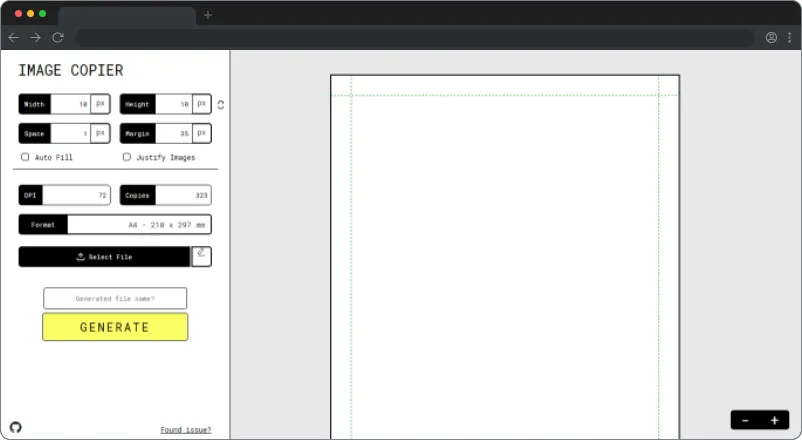Click the Generated file name field
The width and height of the screenshot is (802, 440).
(115, 298)
